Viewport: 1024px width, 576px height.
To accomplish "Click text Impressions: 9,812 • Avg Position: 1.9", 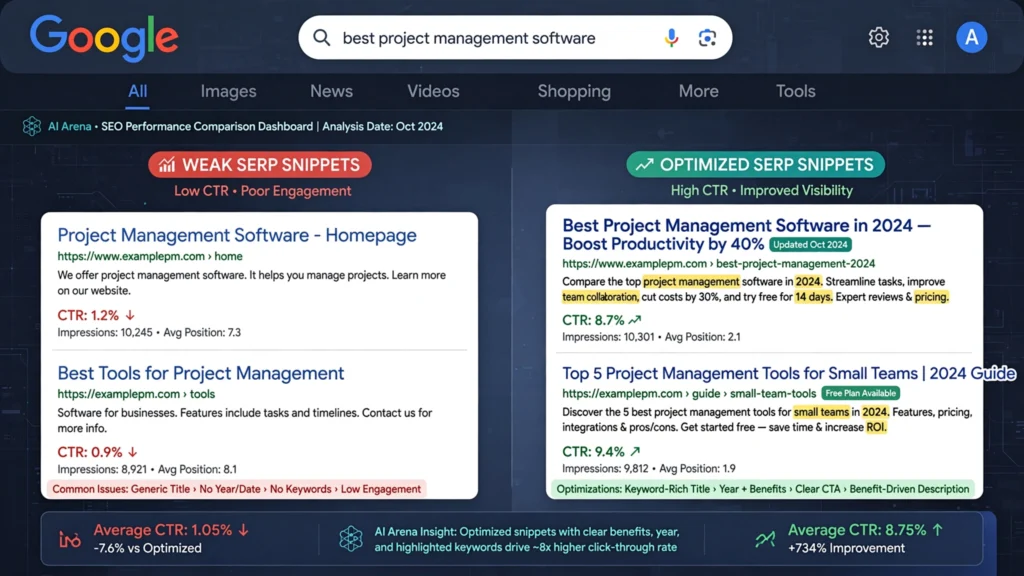I will [648, 468].
